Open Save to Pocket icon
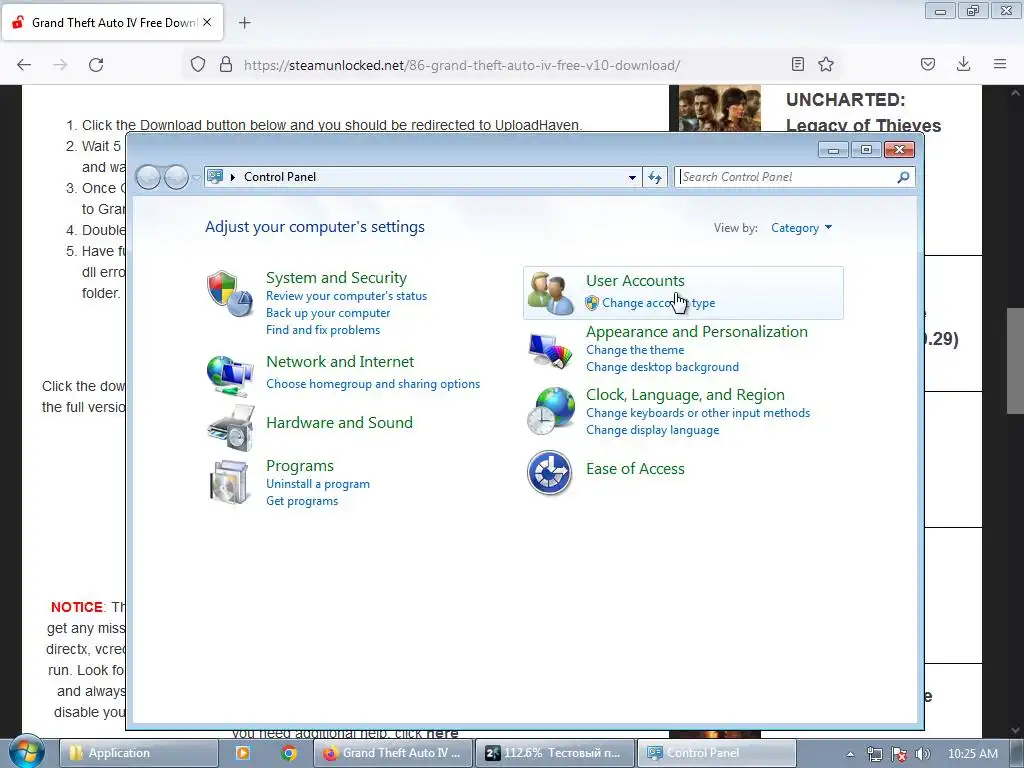The width and height of the screenshot is (1024, 768). click(x=928, y=64)
